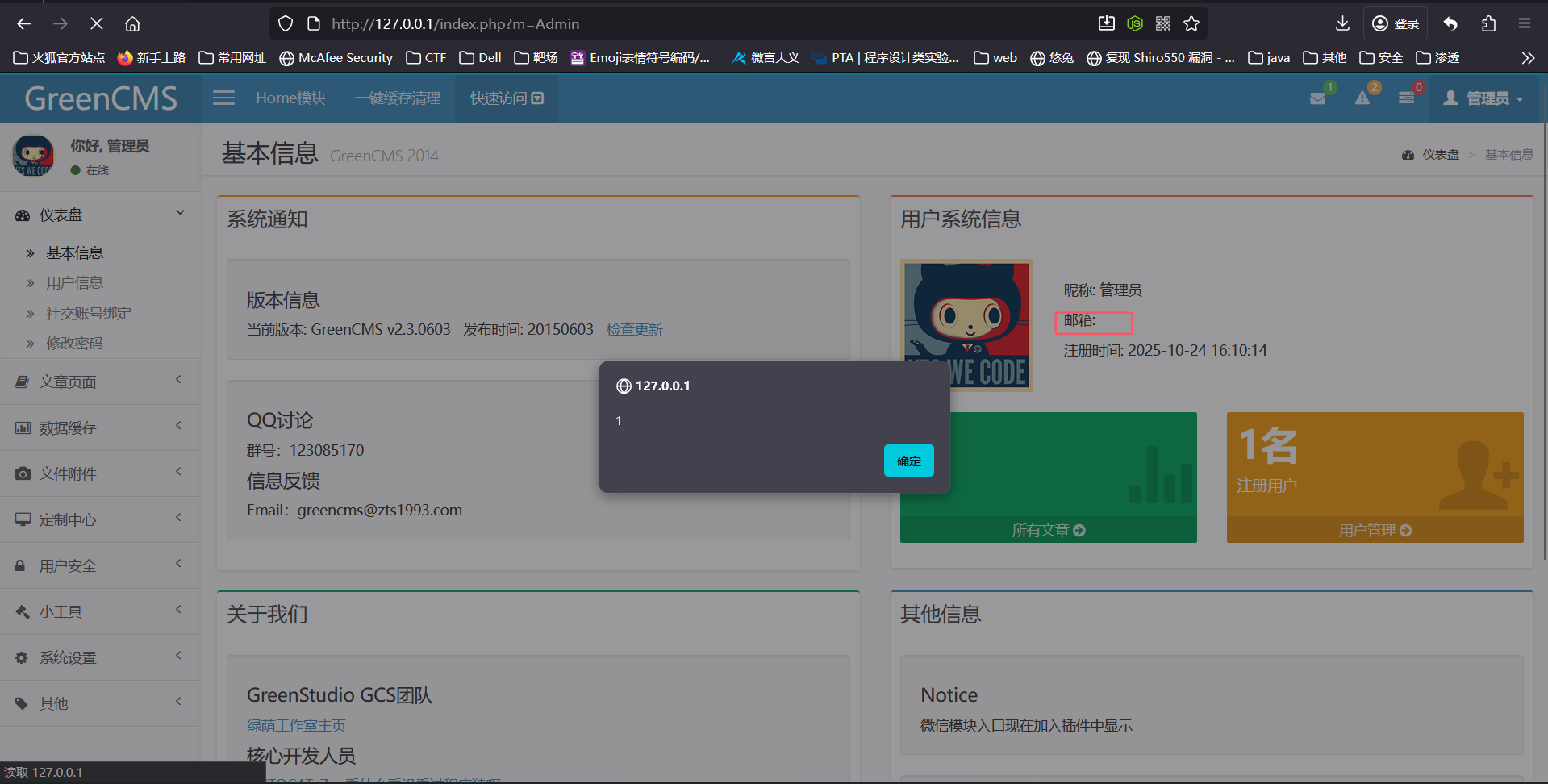Viewport: 1548px width, 784px height.
Task: Click the tasks list icon with 0 badge
Action: point(1406,98)
